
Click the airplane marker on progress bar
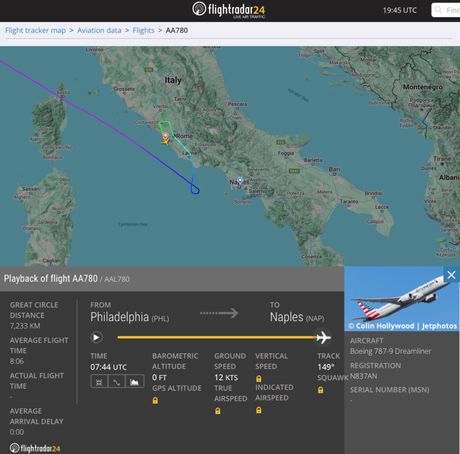point(324,337)
